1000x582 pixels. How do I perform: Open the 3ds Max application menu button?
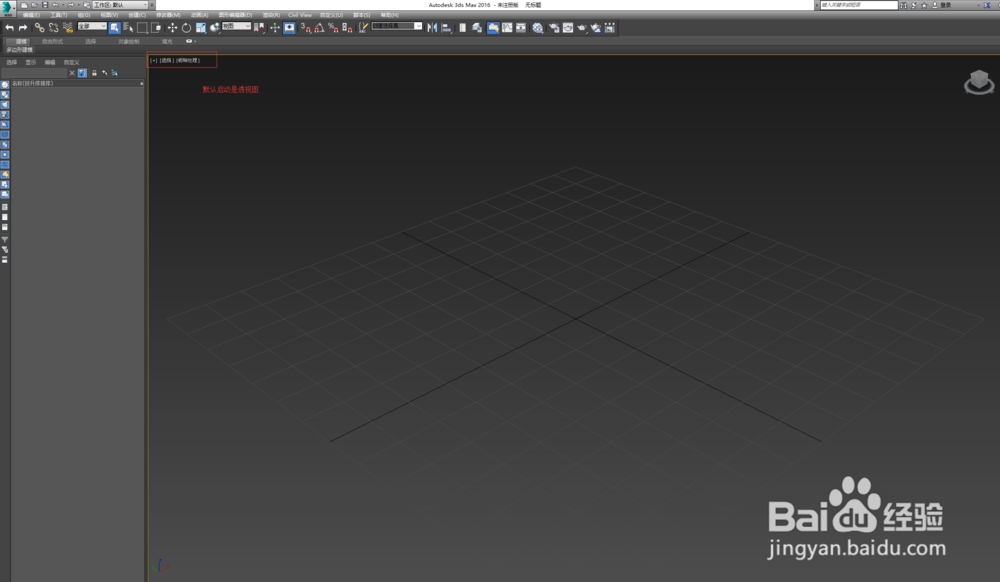(8, 7)
